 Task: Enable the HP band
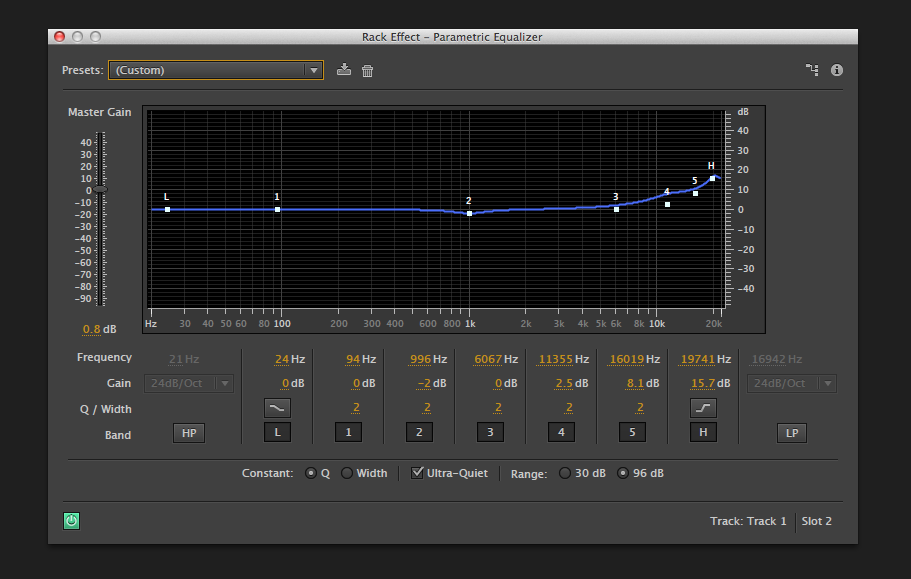point(188,431)
